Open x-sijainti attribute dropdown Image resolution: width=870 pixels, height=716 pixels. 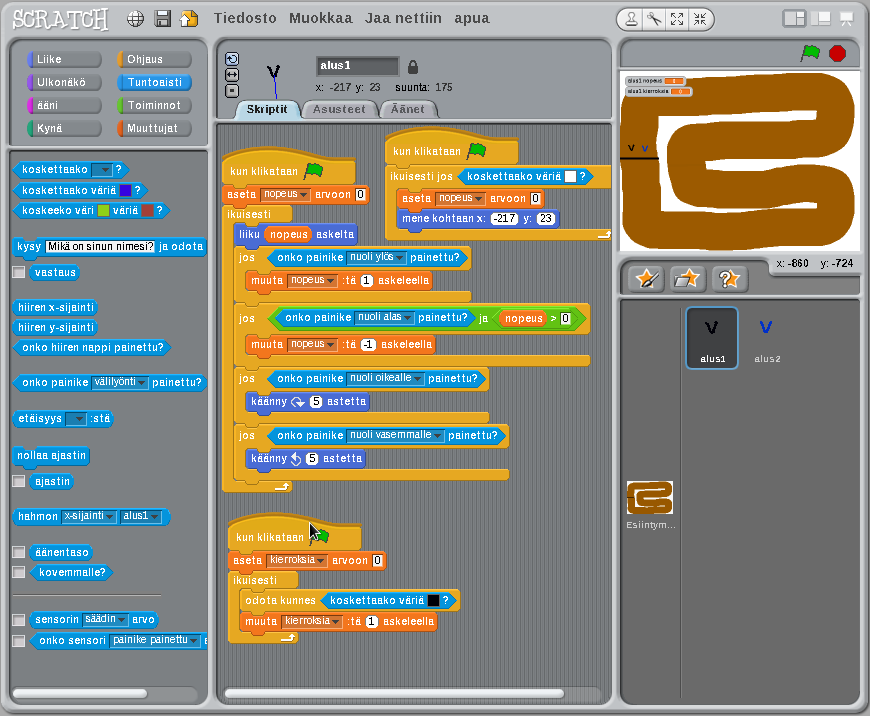pyautogui.click(x=89, y=516)
